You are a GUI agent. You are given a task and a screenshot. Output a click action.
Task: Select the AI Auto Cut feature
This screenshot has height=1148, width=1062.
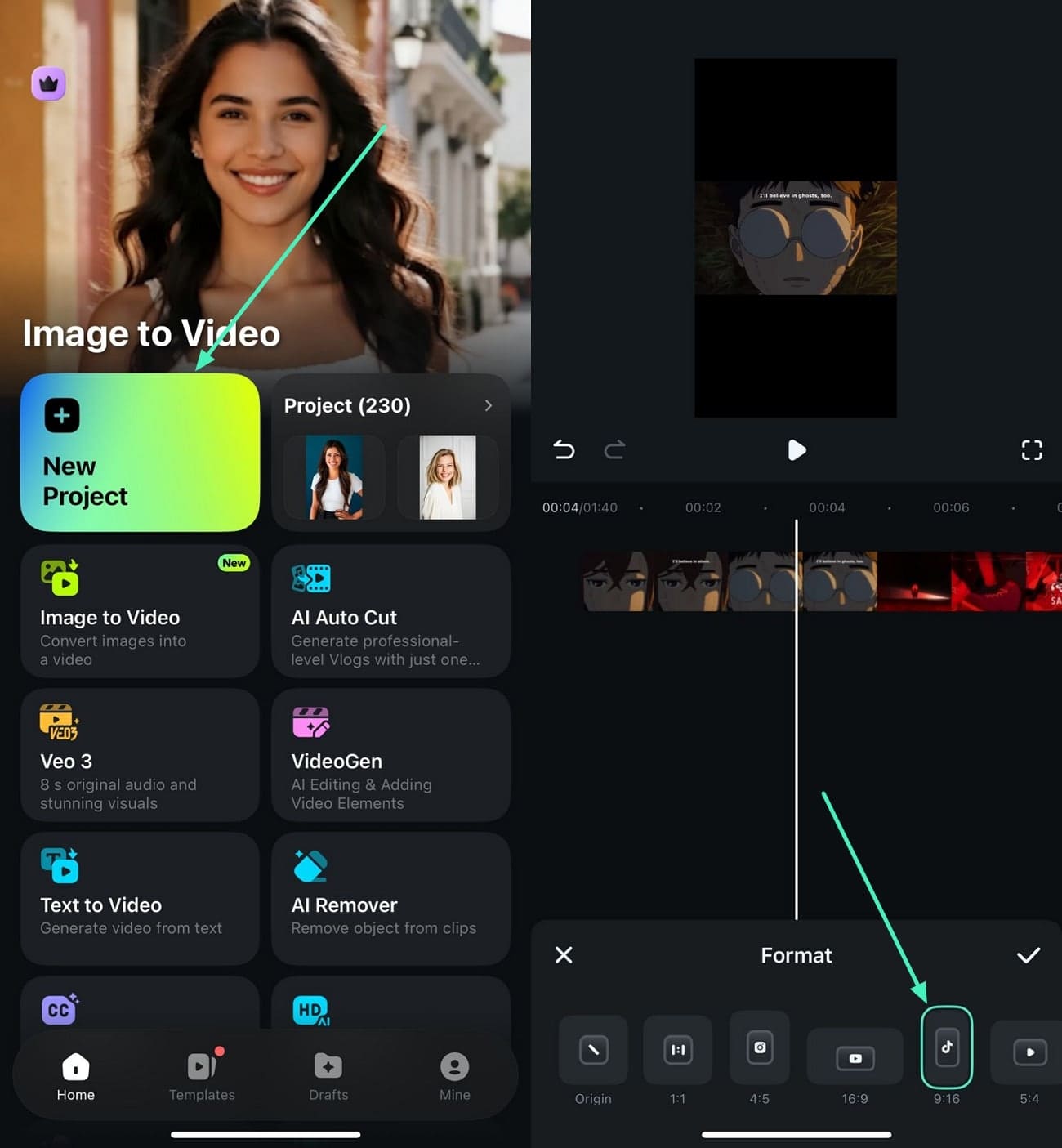[x=390, y=611]
